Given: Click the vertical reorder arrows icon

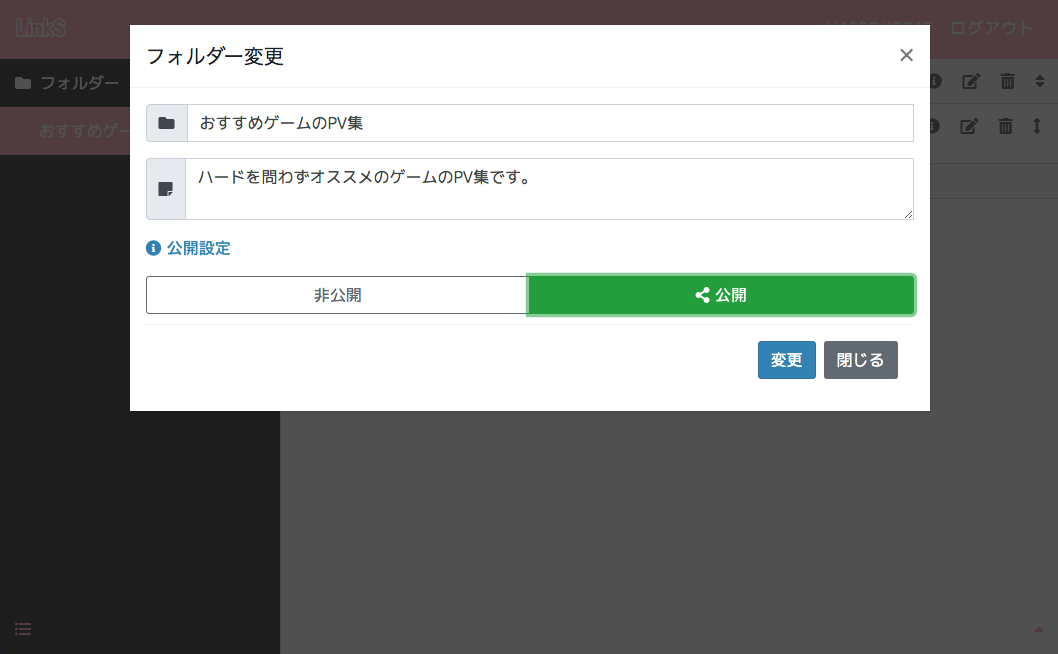Looking at the screenshot, I should (1037, 126).
